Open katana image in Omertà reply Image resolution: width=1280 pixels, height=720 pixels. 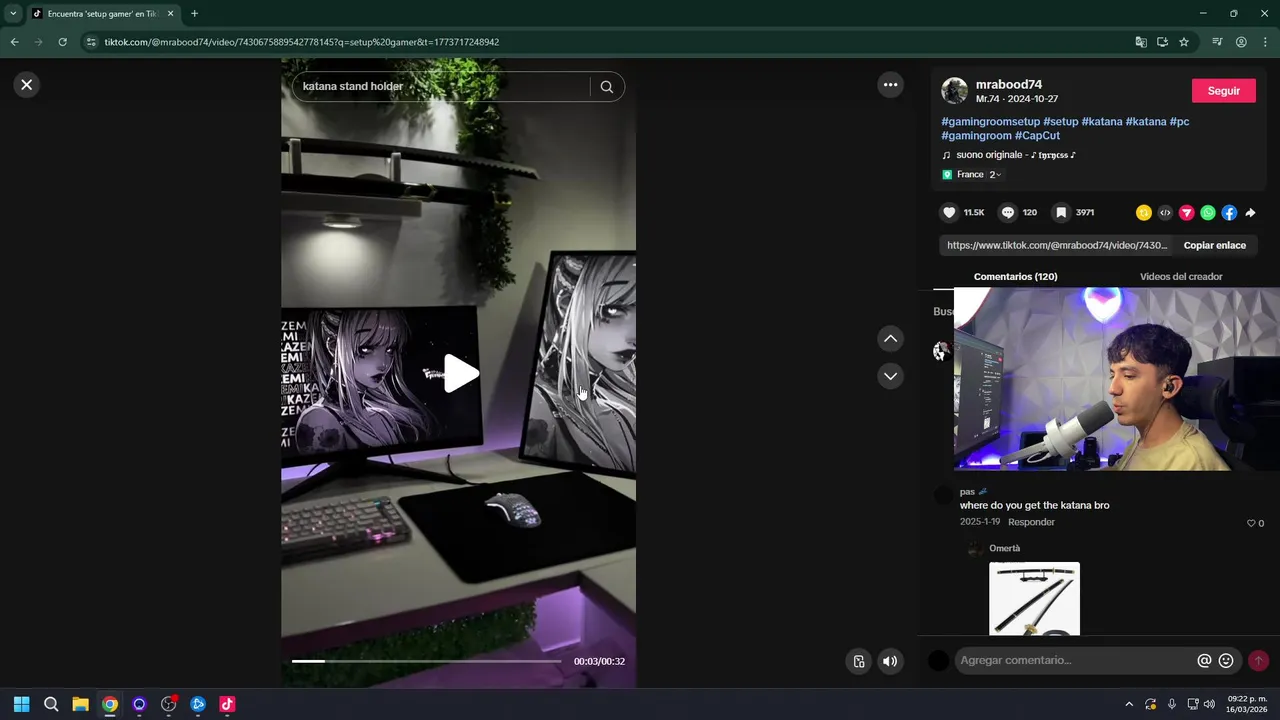[1034, 598]
